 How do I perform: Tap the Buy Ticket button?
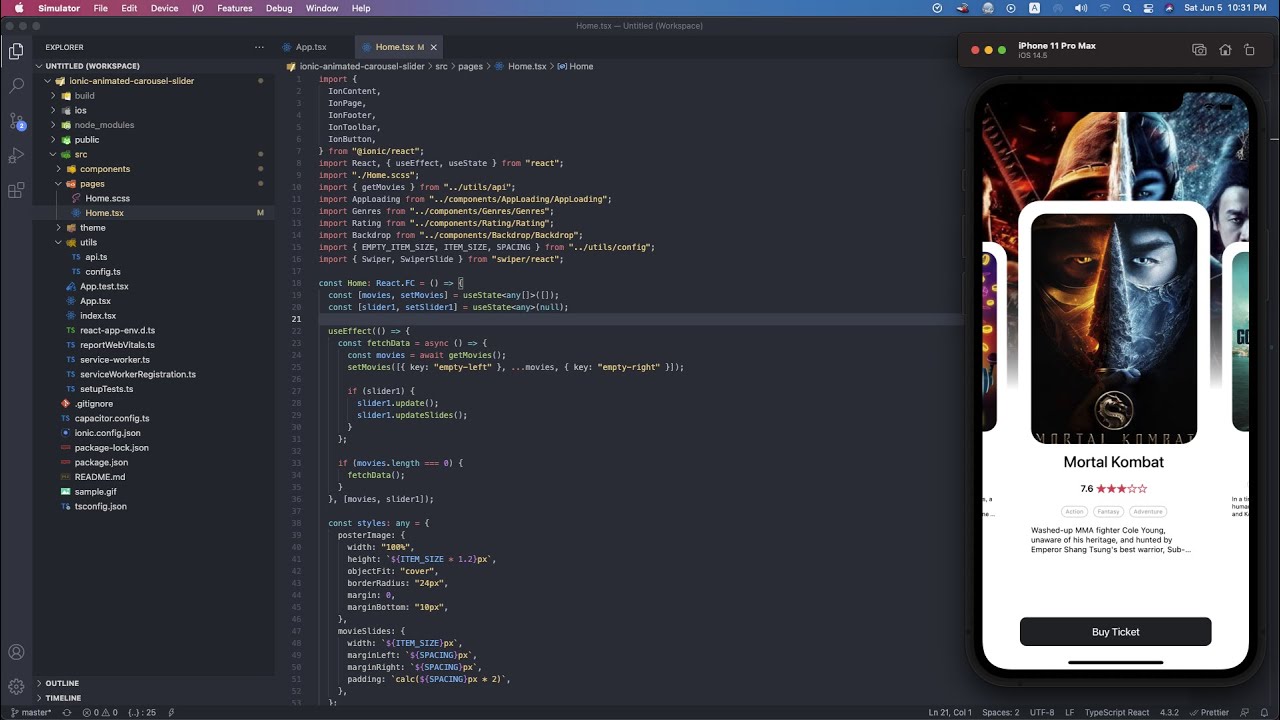(x=1115, y=632)
